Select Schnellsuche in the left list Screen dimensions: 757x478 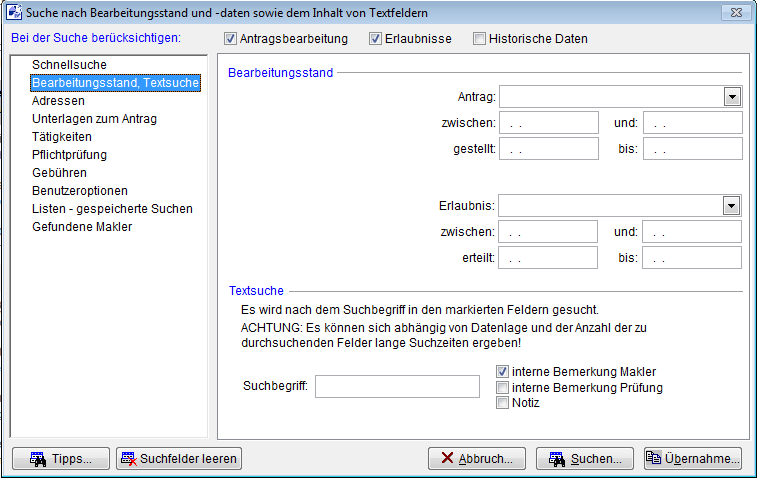point(69,65)
